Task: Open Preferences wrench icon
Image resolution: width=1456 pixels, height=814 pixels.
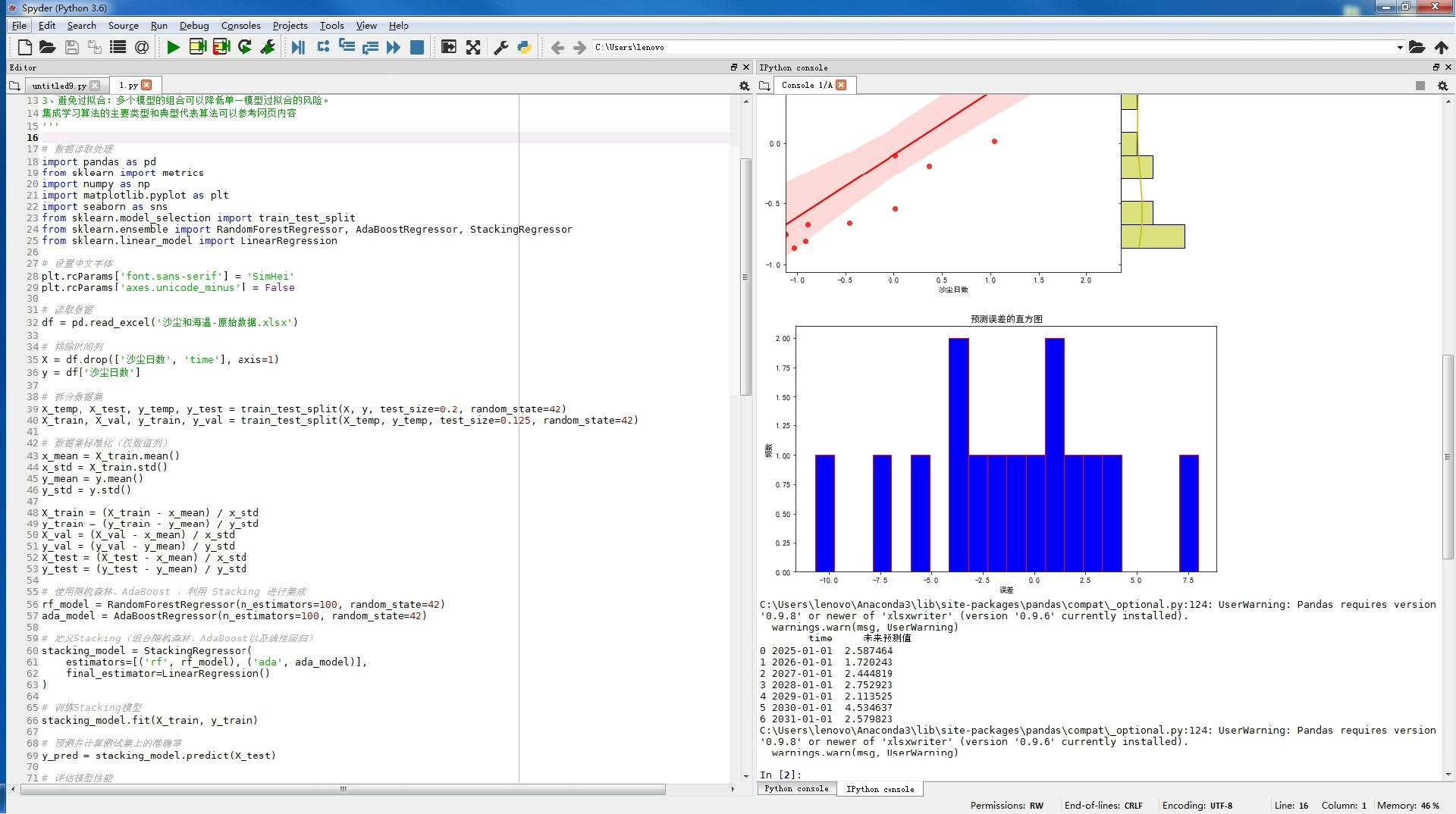Action: [x=500, y=47]
